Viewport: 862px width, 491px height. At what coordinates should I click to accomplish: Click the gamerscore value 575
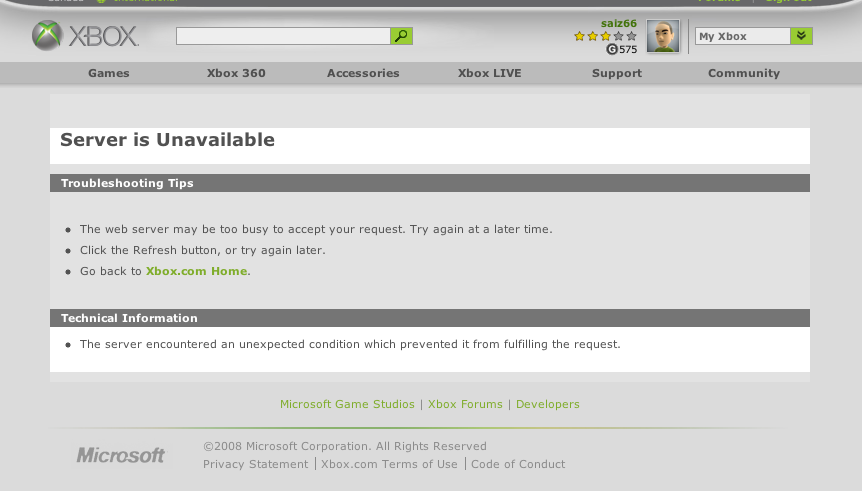coord(628,49)
